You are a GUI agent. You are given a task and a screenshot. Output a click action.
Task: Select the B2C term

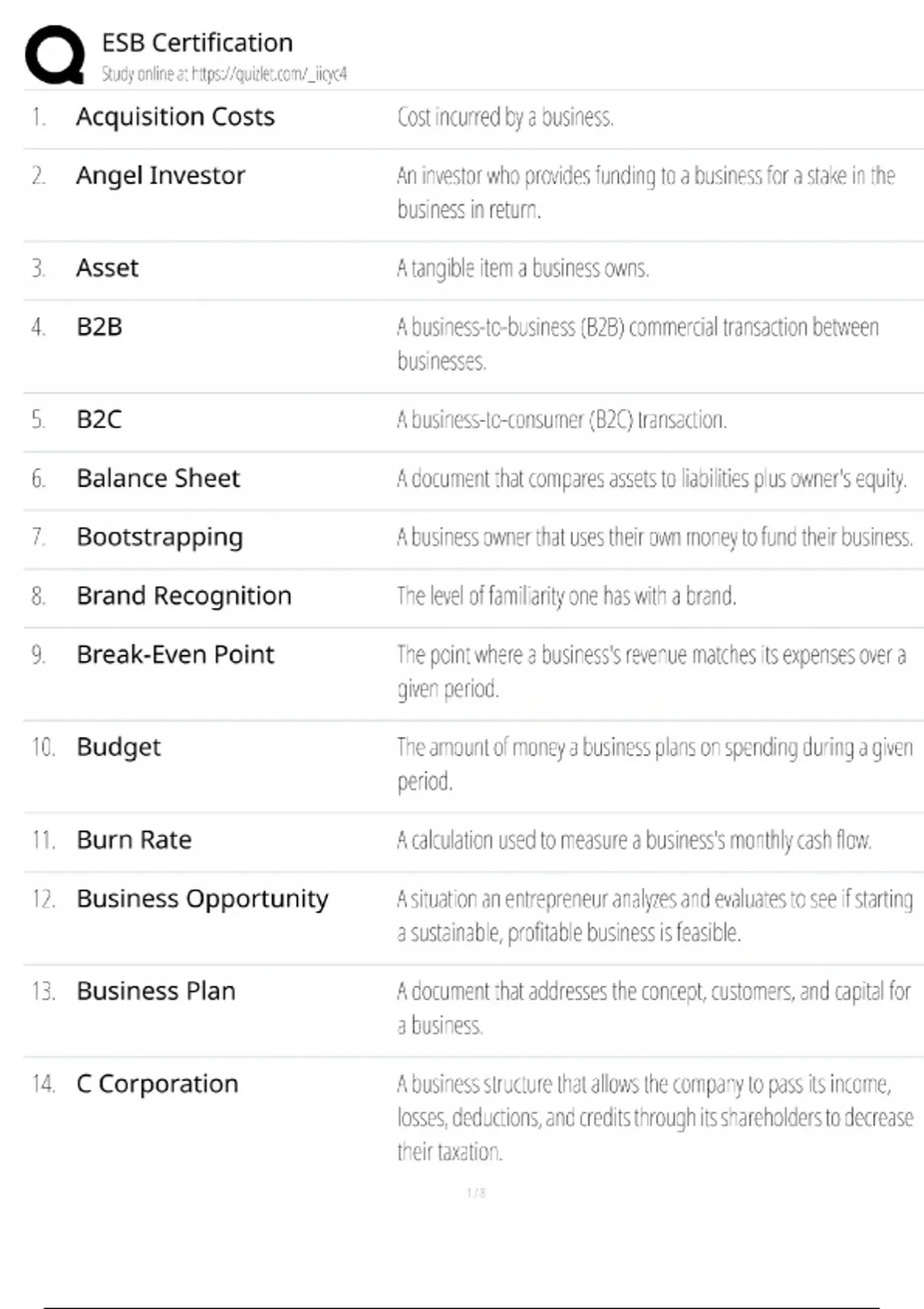coord(99,420)
